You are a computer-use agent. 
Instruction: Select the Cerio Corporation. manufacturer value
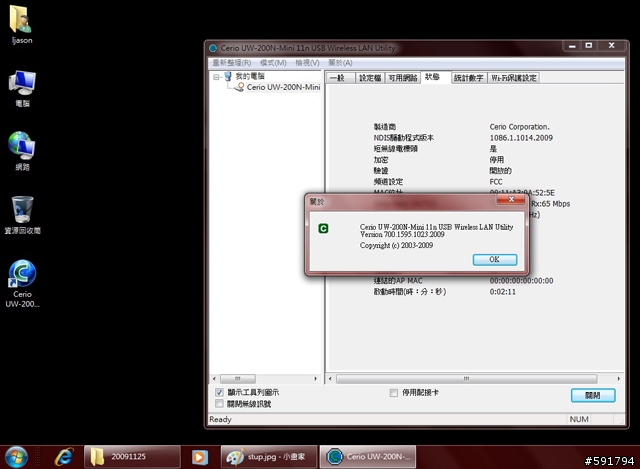(520, 127)
